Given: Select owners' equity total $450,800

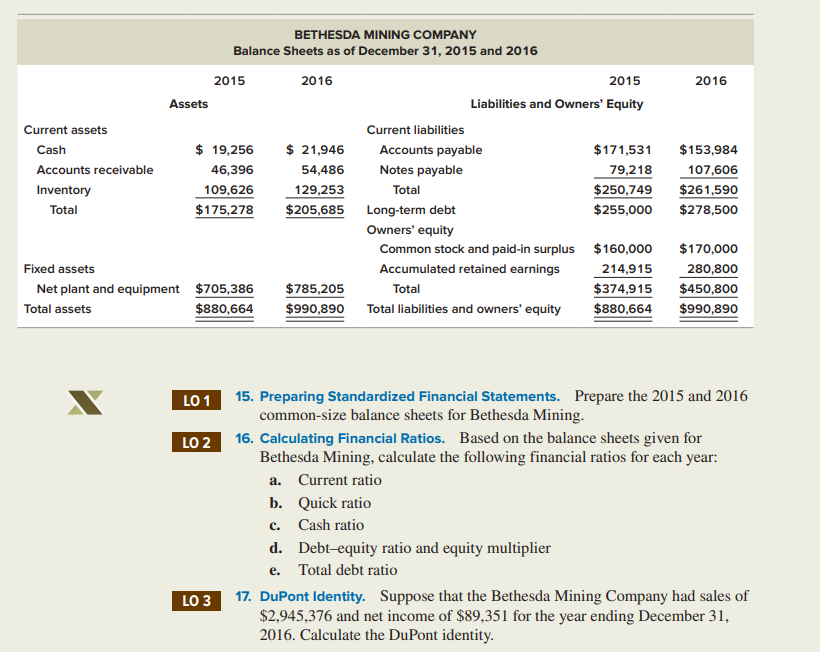Looking at the screenshot, I should pos(709,289).
